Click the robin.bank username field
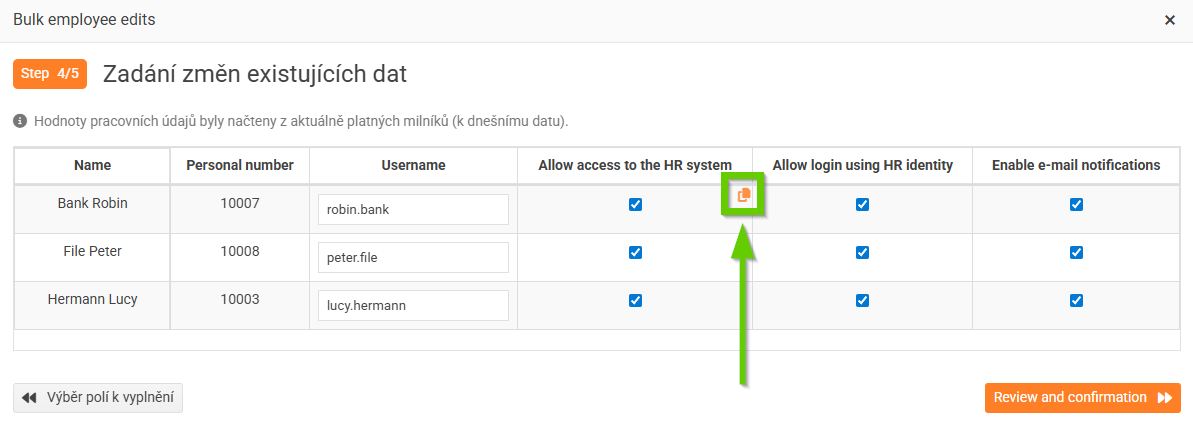The width and height of the screenshot is (1193, 425). (x=413, y=210)
